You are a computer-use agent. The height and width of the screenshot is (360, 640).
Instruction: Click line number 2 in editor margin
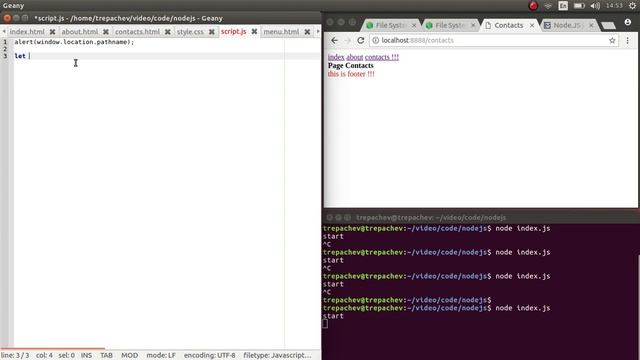point(5,49)
